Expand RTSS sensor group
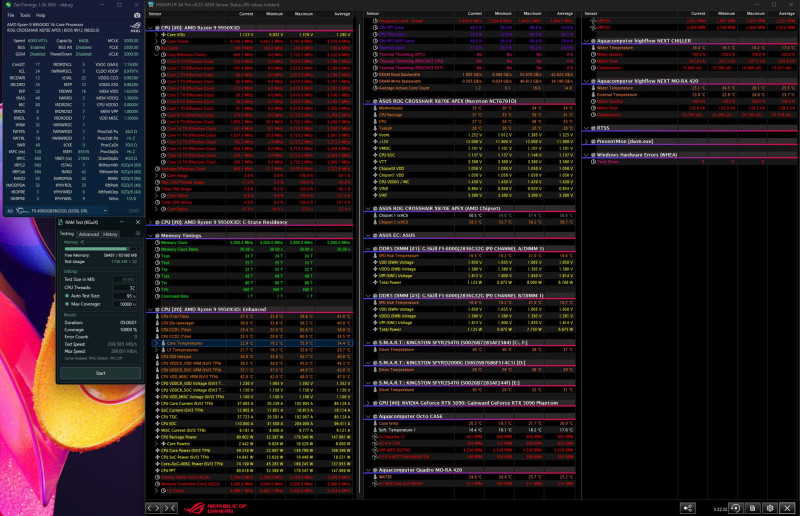800x516 pixels. pyautogui.click(x=586, y=128)
